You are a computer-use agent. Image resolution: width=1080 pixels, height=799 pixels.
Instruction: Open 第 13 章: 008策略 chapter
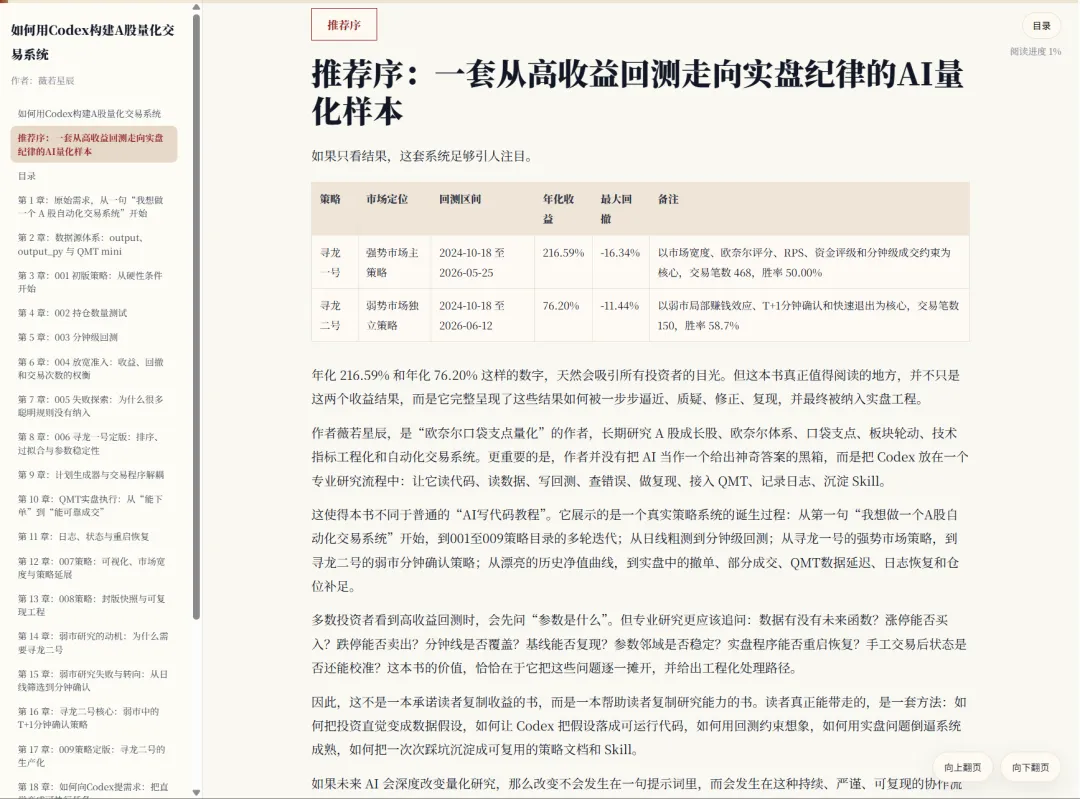91,605
